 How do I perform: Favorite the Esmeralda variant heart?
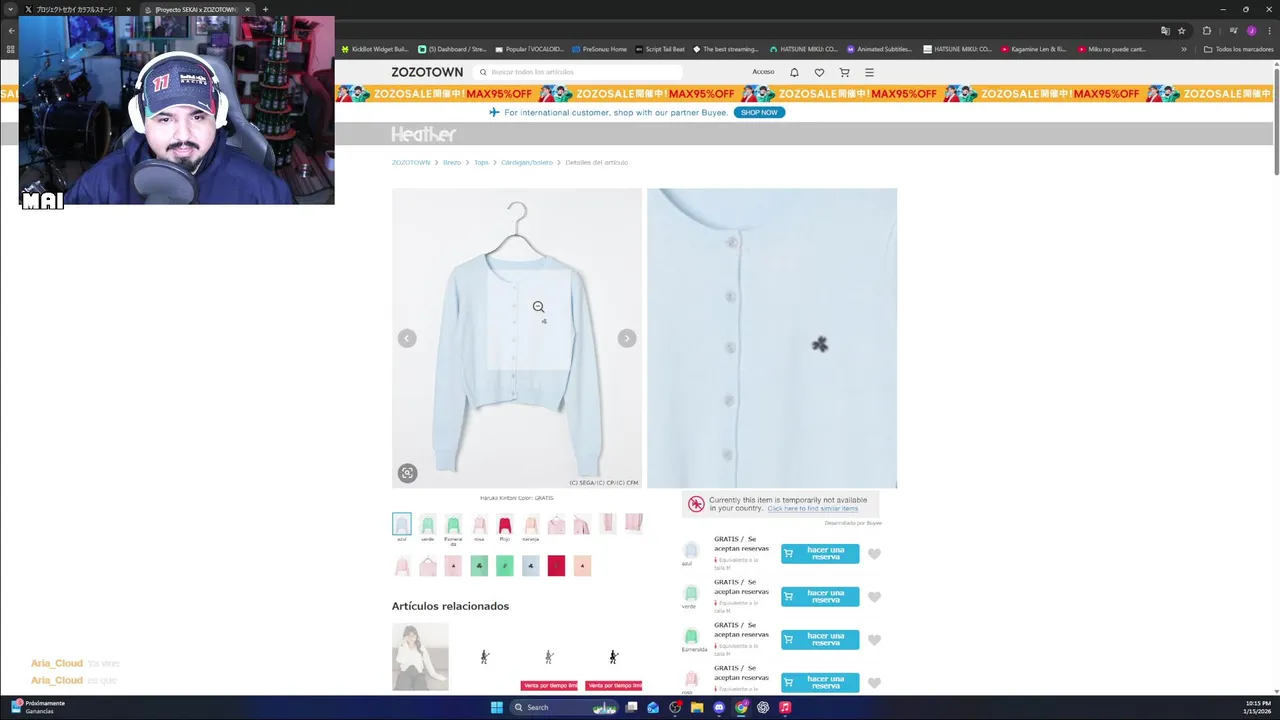coord(874,640)
